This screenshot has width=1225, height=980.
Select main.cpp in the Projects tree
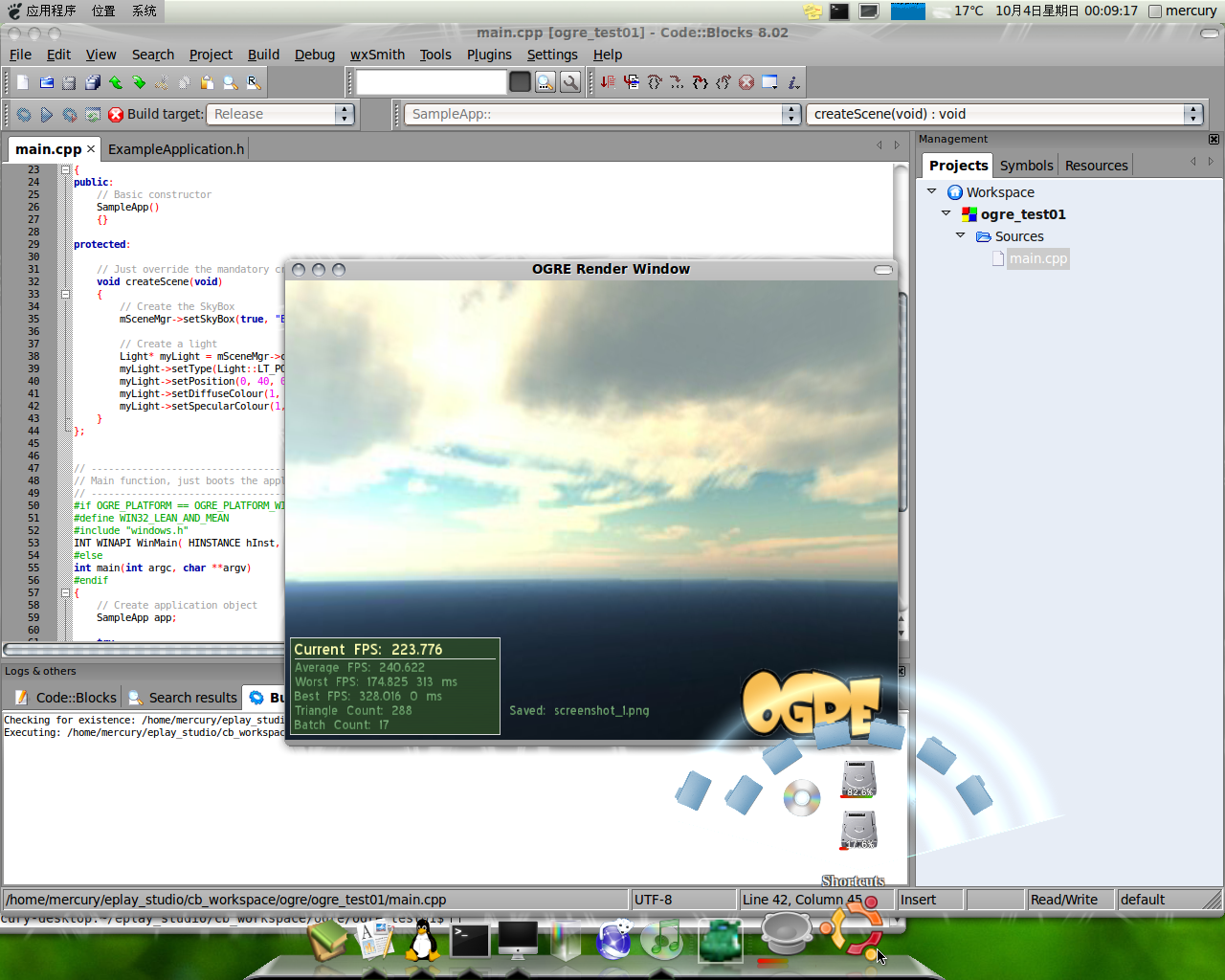pyautogui.click(x=1037, y=258)
